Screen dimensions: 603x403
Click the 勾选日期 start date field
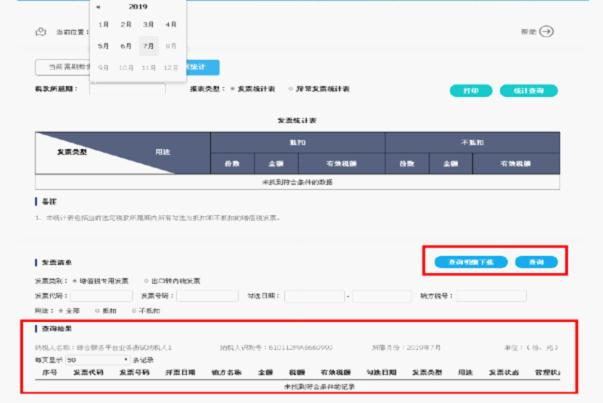[x=315, y=296]
